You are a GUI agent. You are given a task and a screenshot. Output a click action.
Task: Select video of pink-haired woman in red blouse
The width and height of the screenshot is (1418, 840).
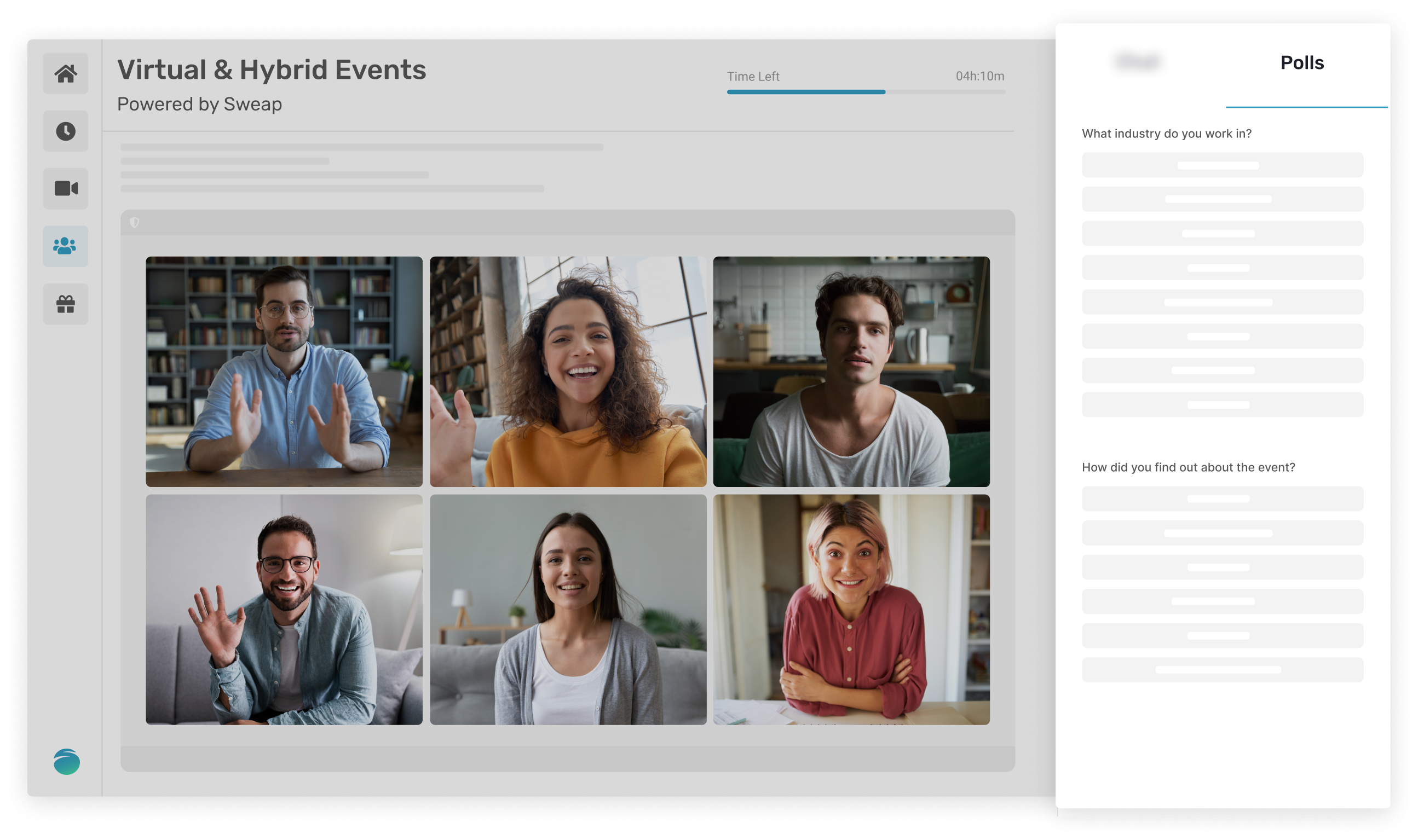click(851, 610)
